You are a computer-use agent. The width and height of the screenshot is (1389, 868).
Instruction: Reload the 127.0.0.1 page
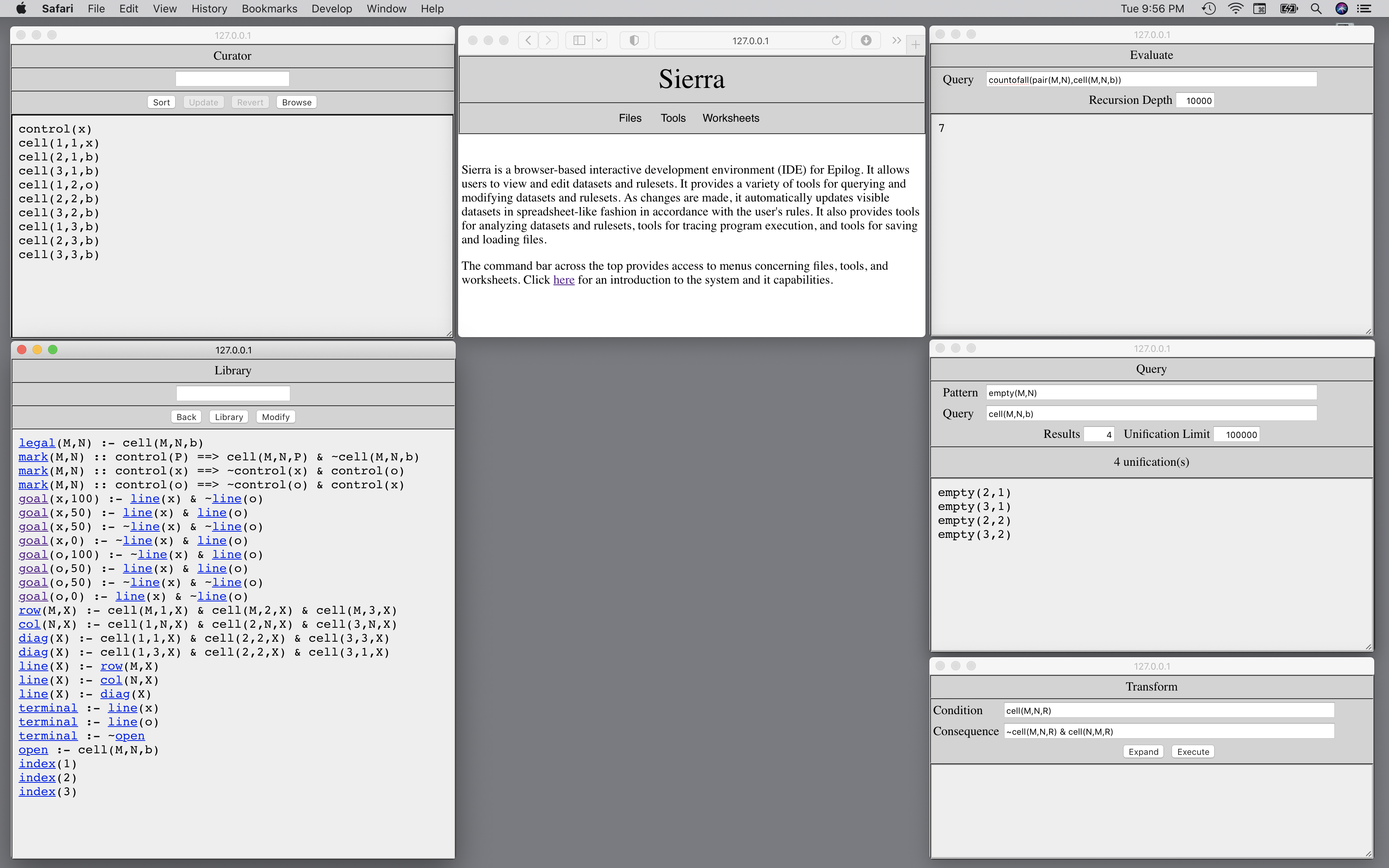click(836, 40)
